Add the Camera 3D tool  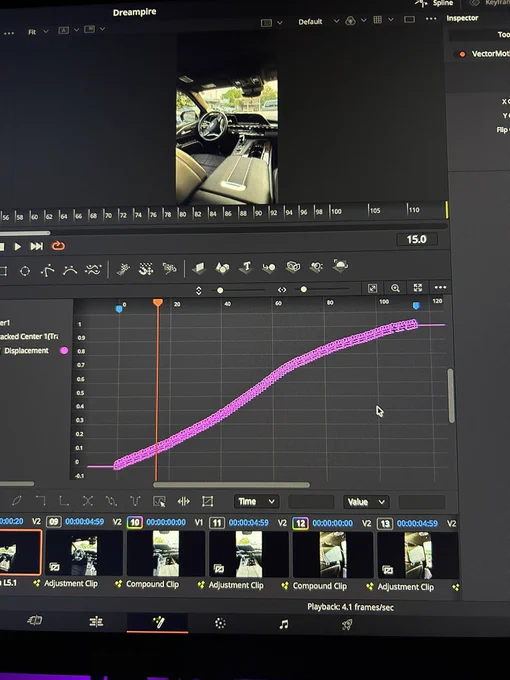(x=293, y=267)
